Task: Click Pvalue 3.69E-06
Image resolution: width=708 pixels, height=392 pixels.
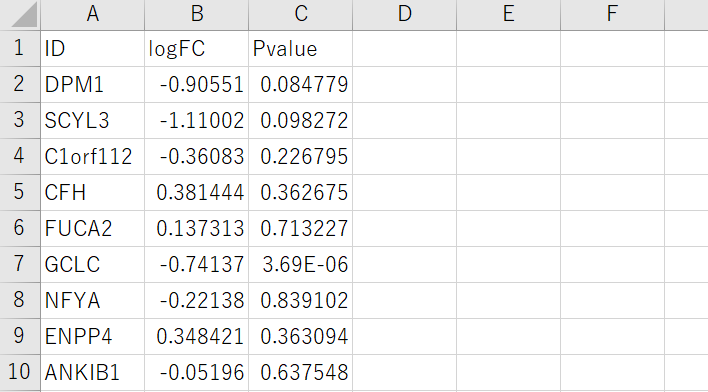Action: point(301,265)
